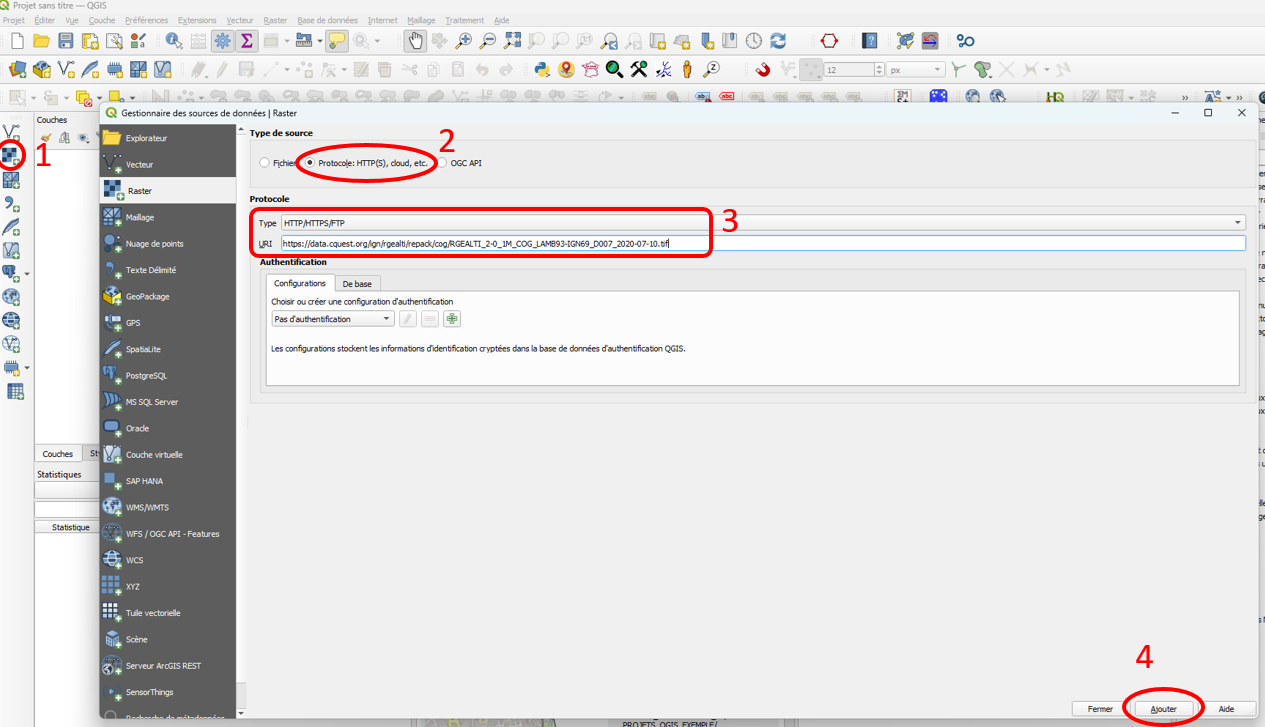The image size is (1265, 727).
Task: Click the help book icon in top toolbar
Action: [870, 41]
